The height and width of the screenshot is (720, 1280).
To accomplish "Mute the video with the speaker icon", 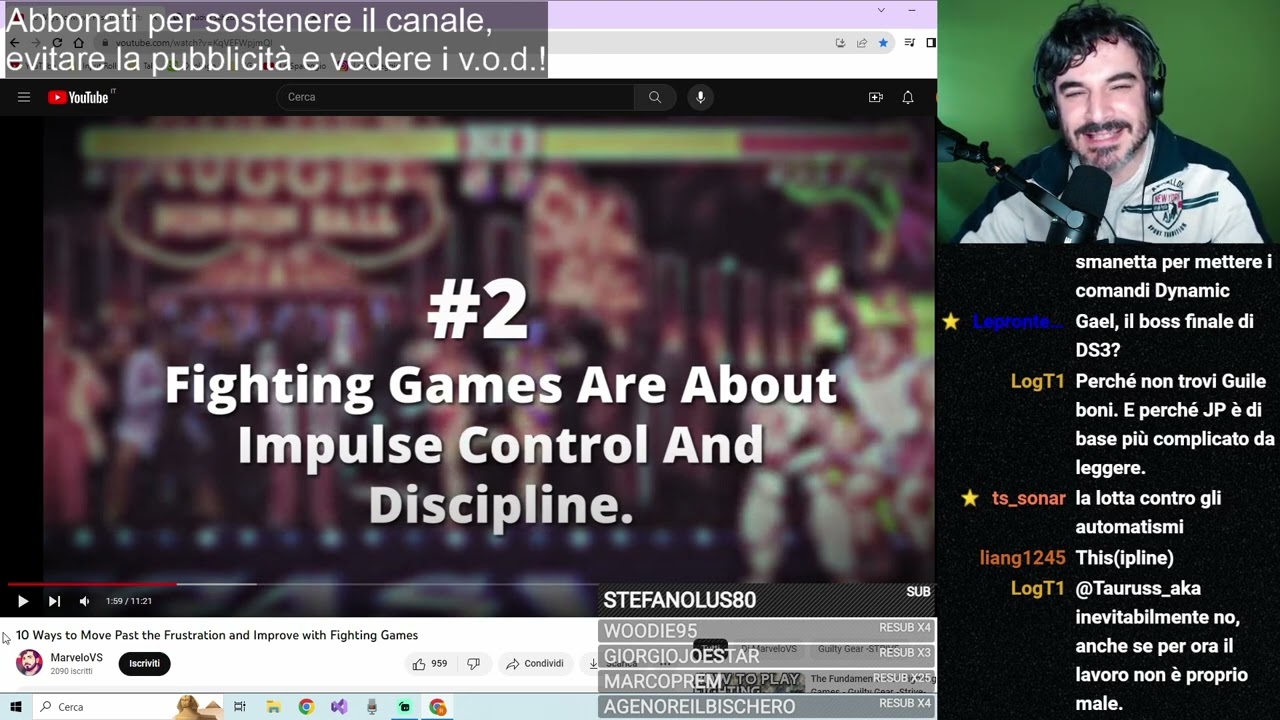I will tap(84, 601).
